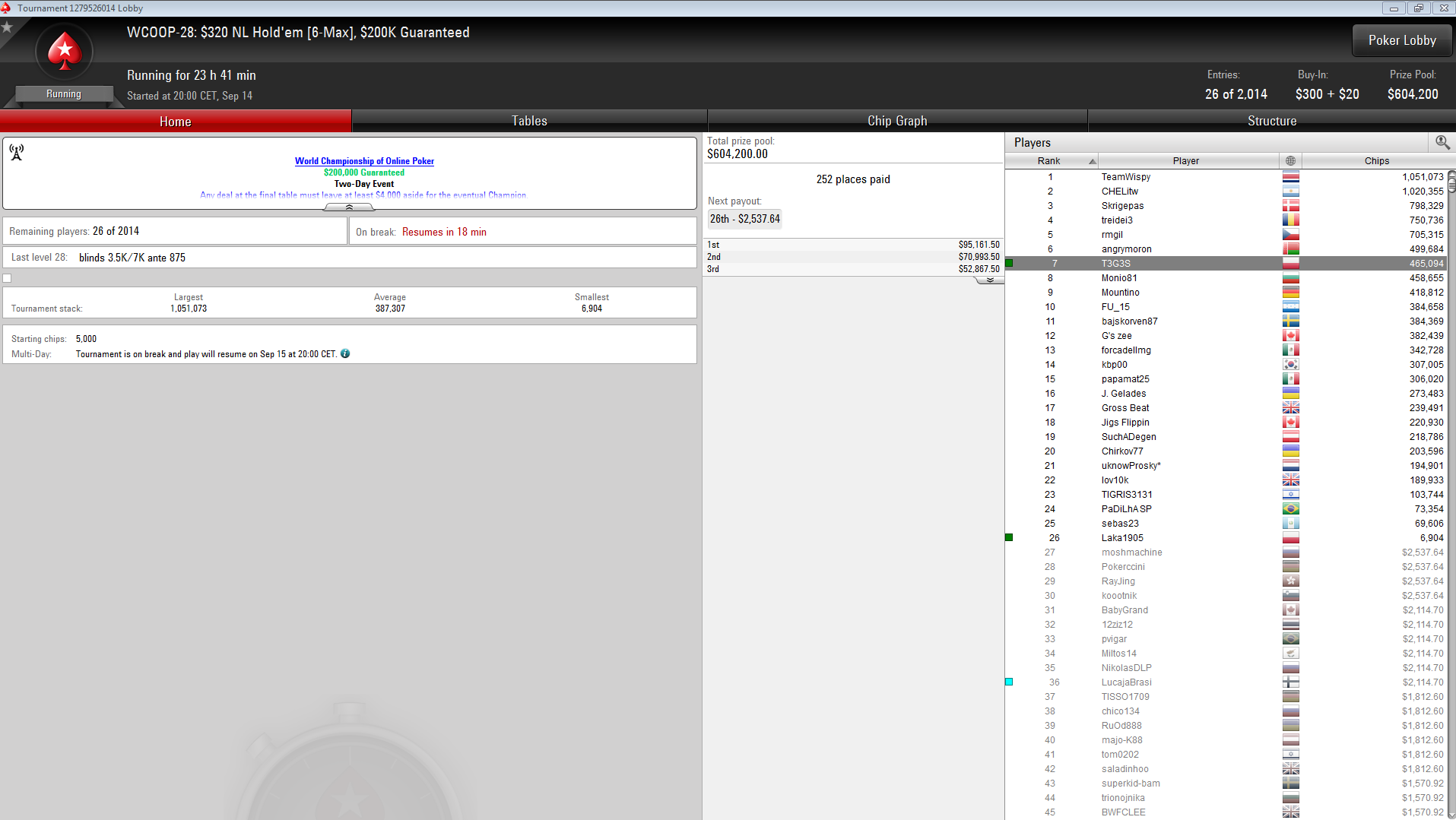Collapse the tournament banner panel
The image size is (1456, 820).
pos(349,207)
